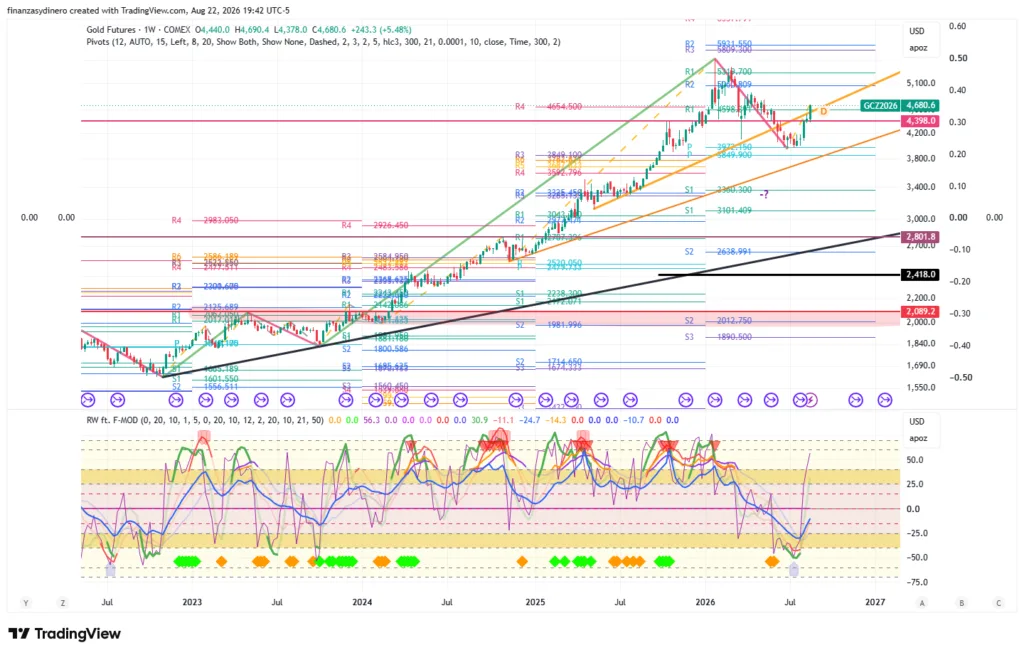The height and width of the screenshot is (655, 1024).
Task: Click the TradingView logo
Action: [65, 633]
